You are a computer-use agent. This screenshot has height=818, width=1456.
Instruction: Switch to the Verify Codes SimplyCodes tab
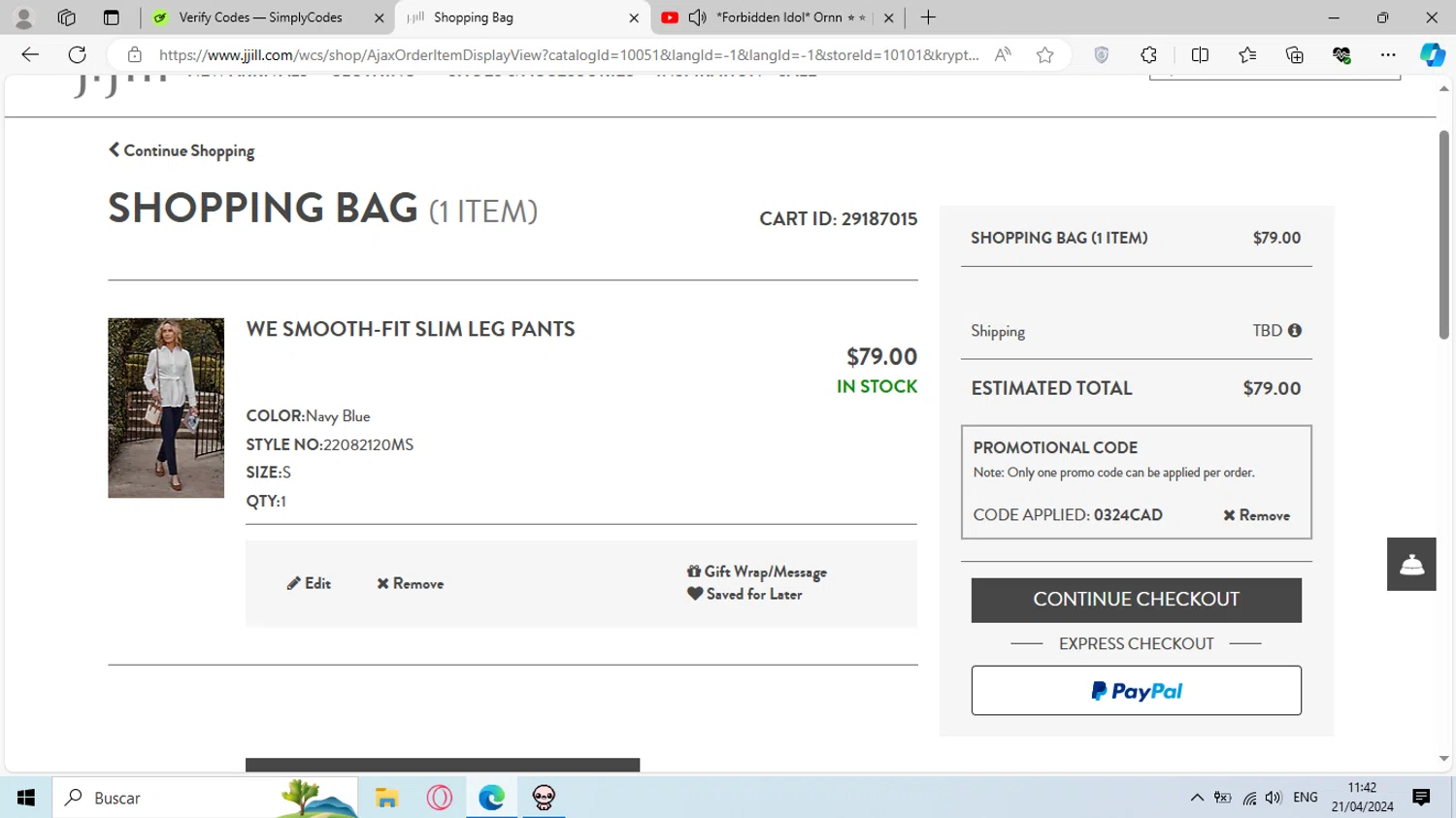[260, 17]
